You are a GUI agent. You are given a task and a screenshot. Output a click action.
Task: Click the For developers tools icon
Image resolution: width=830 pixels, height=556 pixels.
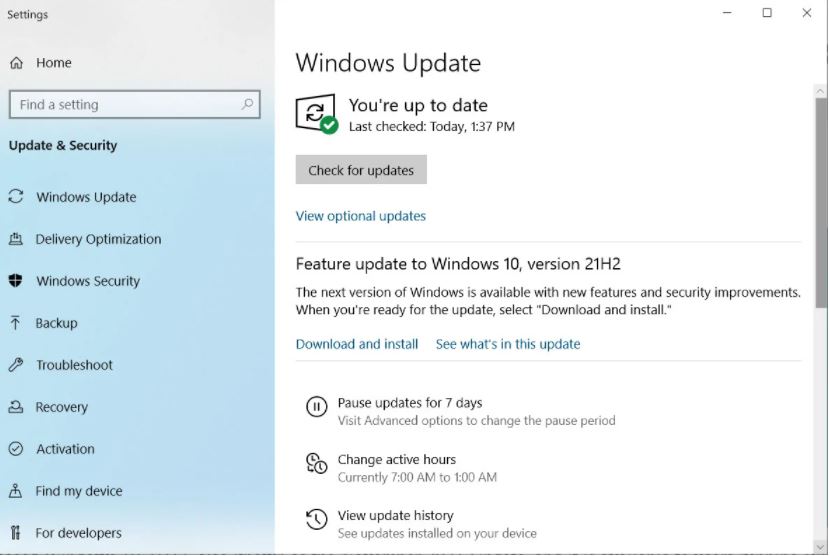coord(16,532)
